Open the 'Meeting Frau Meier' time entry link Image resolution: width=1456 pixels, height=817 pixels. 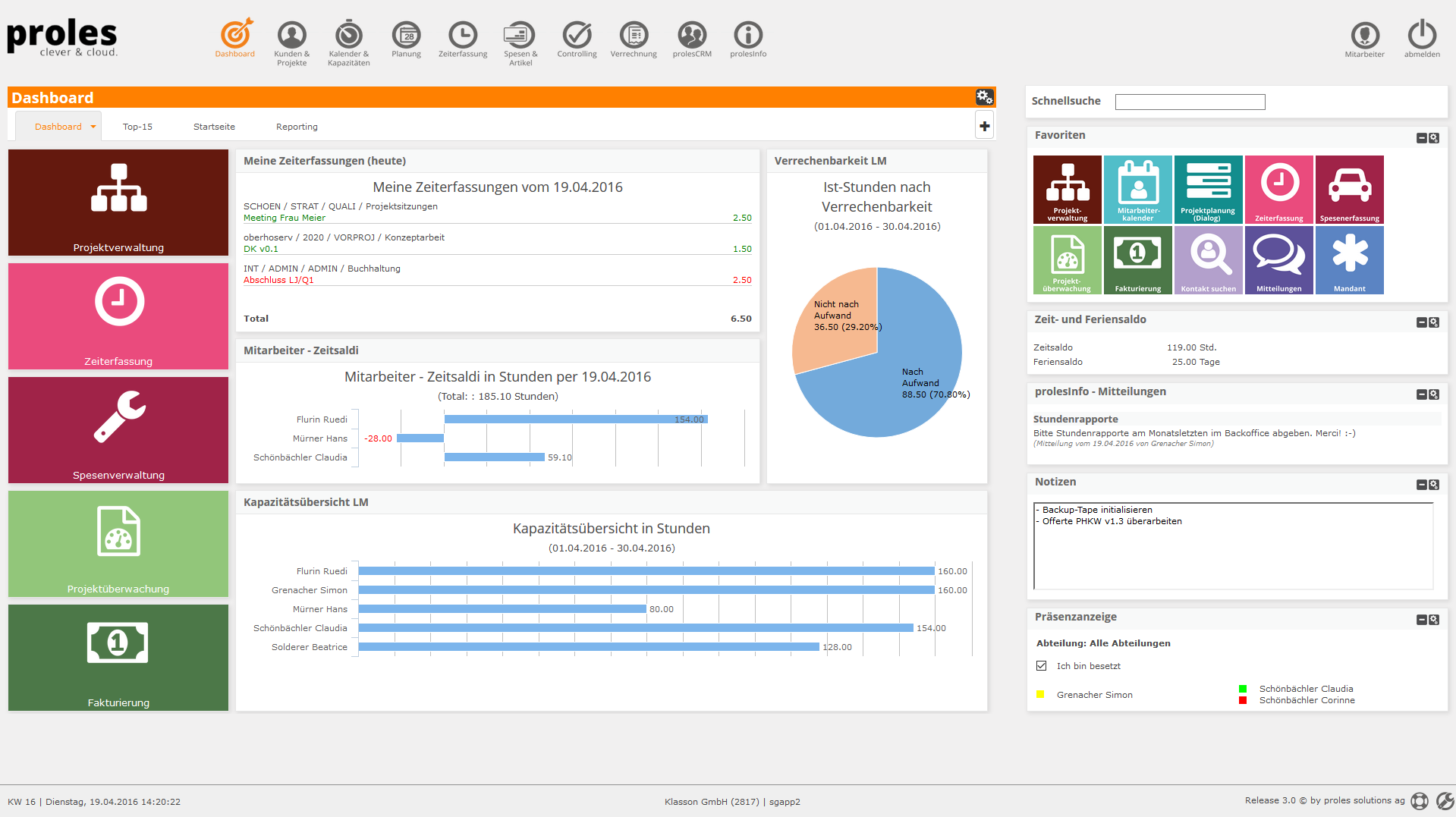coord(283,218)
